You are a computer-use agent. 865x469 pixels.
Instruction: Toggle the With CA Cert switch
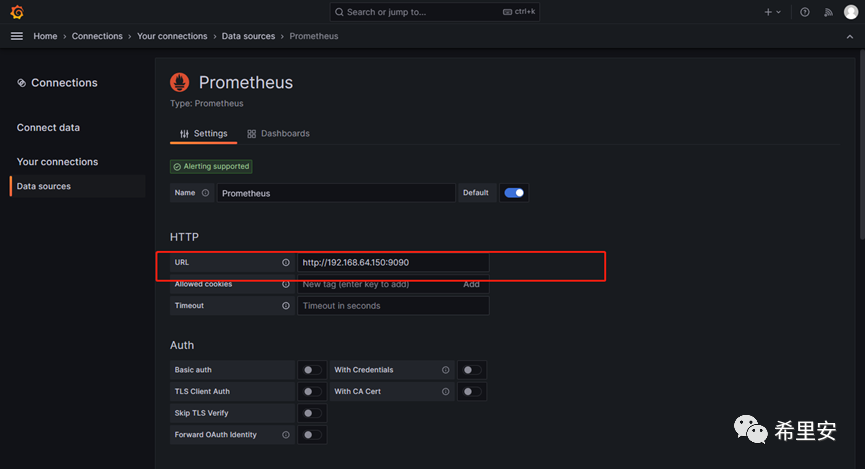tap(472, 392)
